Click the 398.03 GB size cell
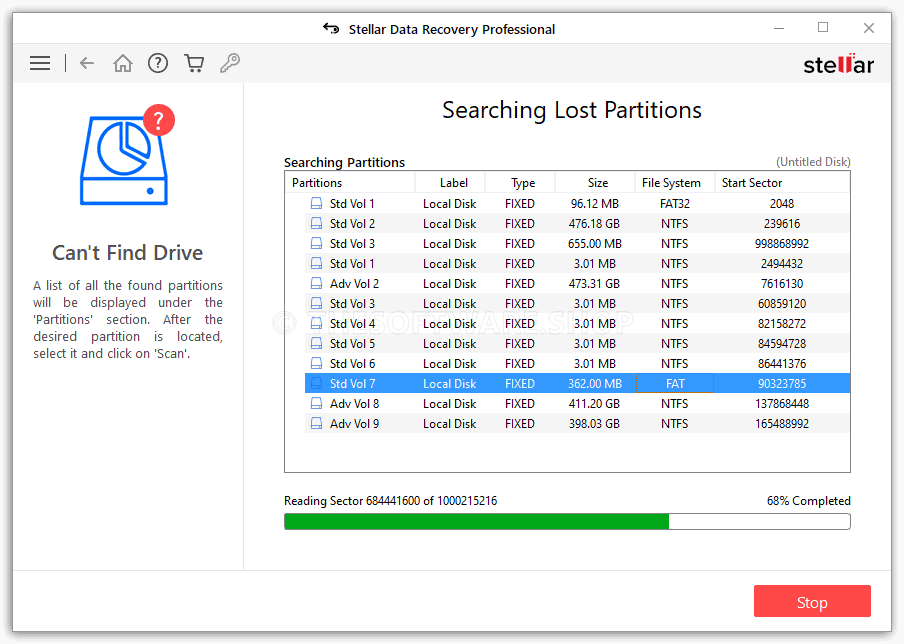The width and height of the screenshot is (904, 644). (594, 424)
